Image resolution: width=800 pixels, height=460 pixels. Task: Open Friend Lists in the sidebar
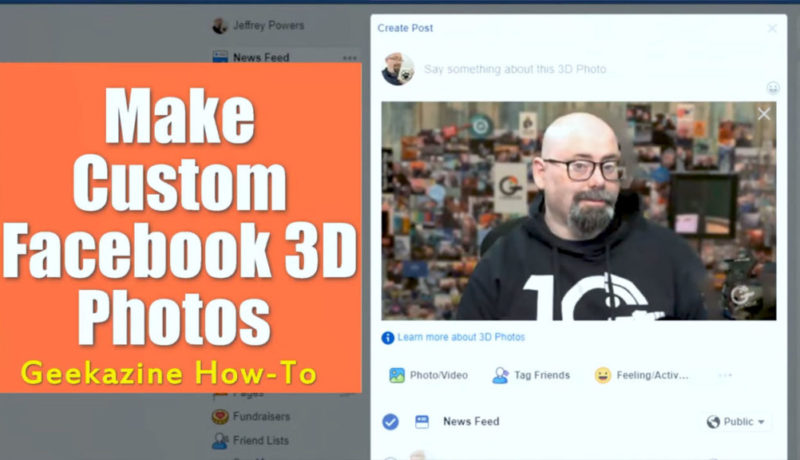(x=261, y=440)
